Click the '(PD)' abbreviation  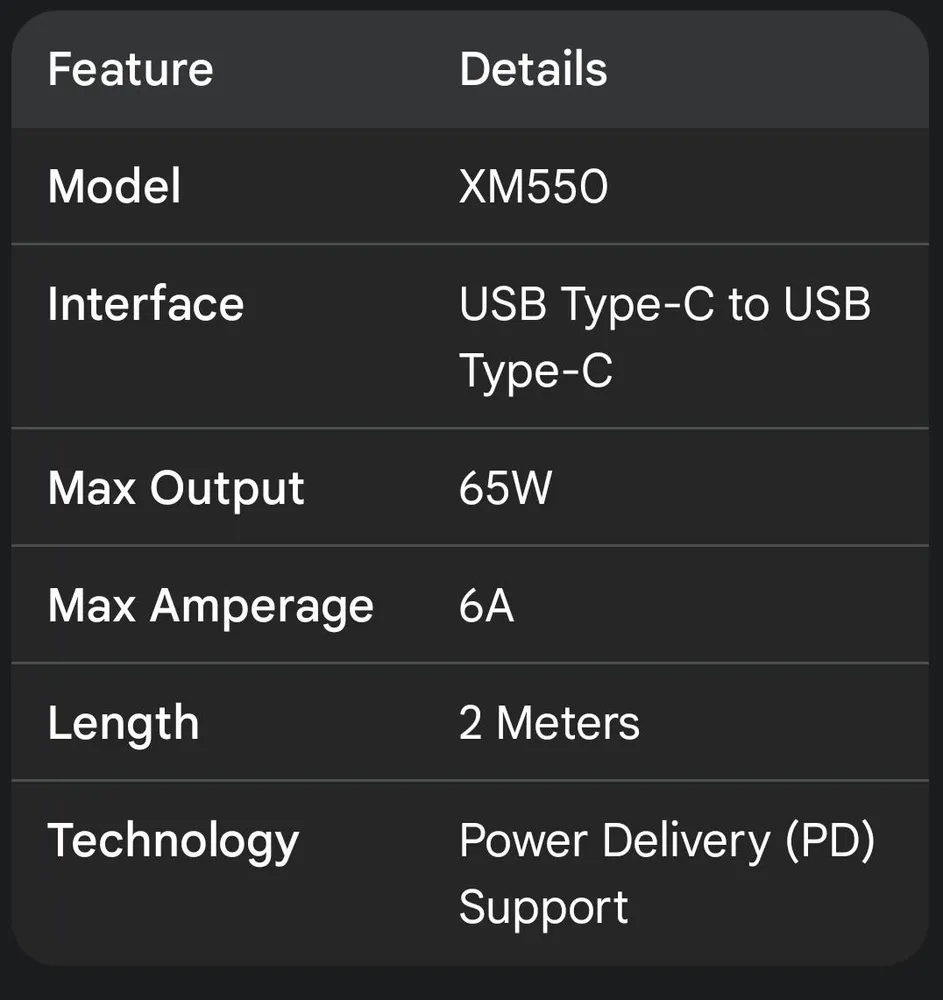[x=830, y=841]
